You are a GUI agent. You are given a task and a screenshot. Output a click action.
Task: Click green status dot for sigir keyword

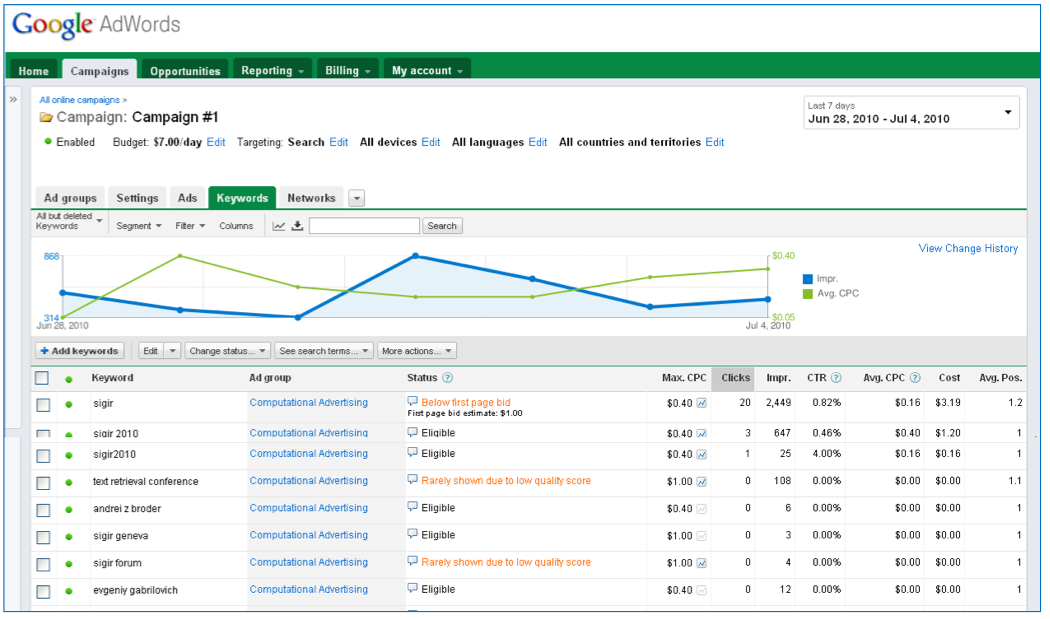pyautogui.click(x=68, y=404)
